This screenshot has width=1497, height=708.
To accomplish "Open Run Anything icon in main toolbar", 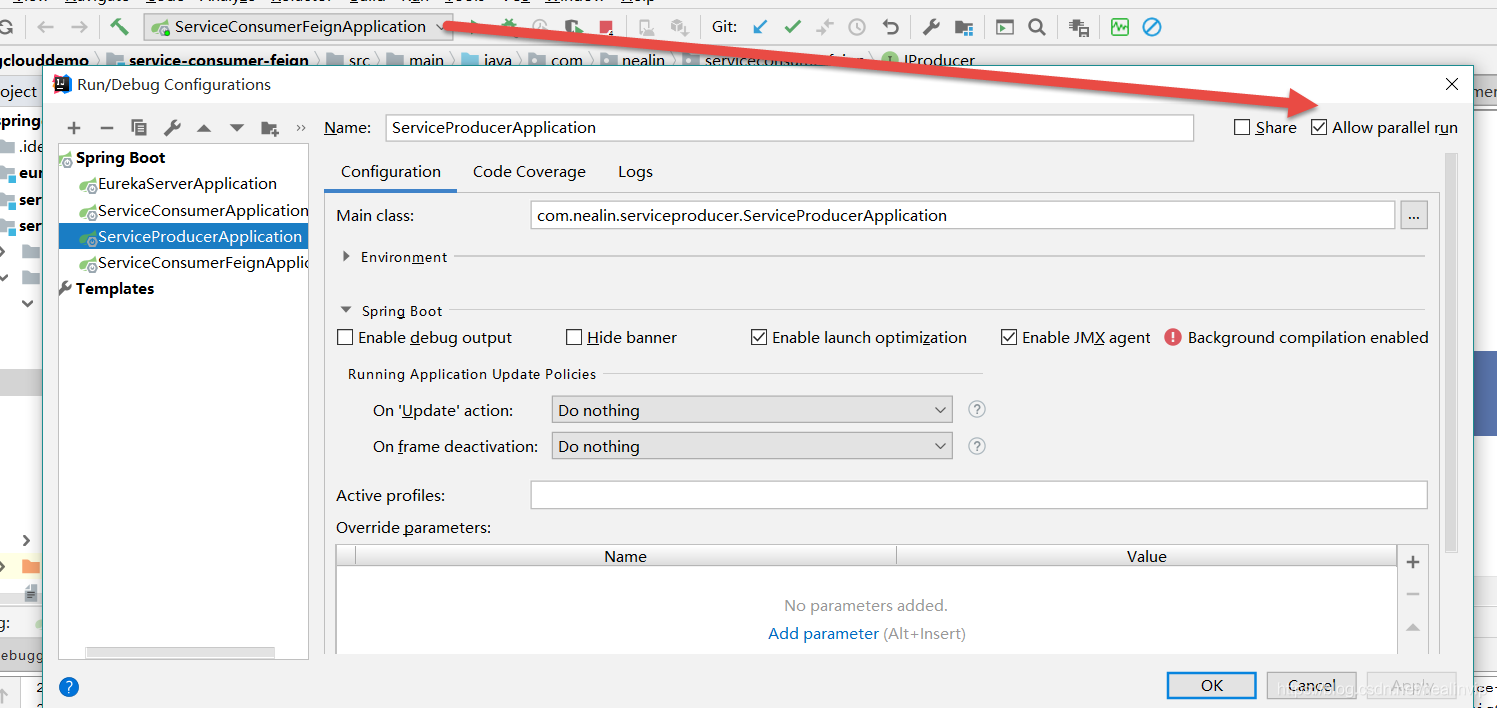I will tap(1004, 27).
